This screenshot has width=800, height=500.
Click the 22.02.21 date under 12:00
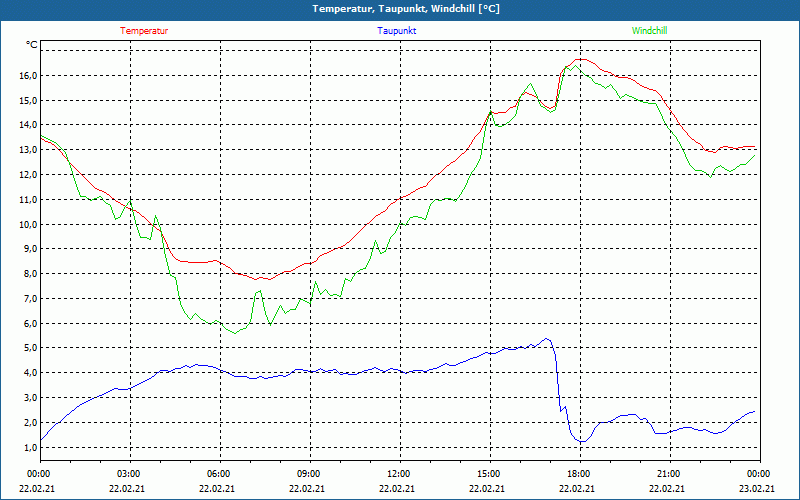pyautogui.click(x=397, y=488)
